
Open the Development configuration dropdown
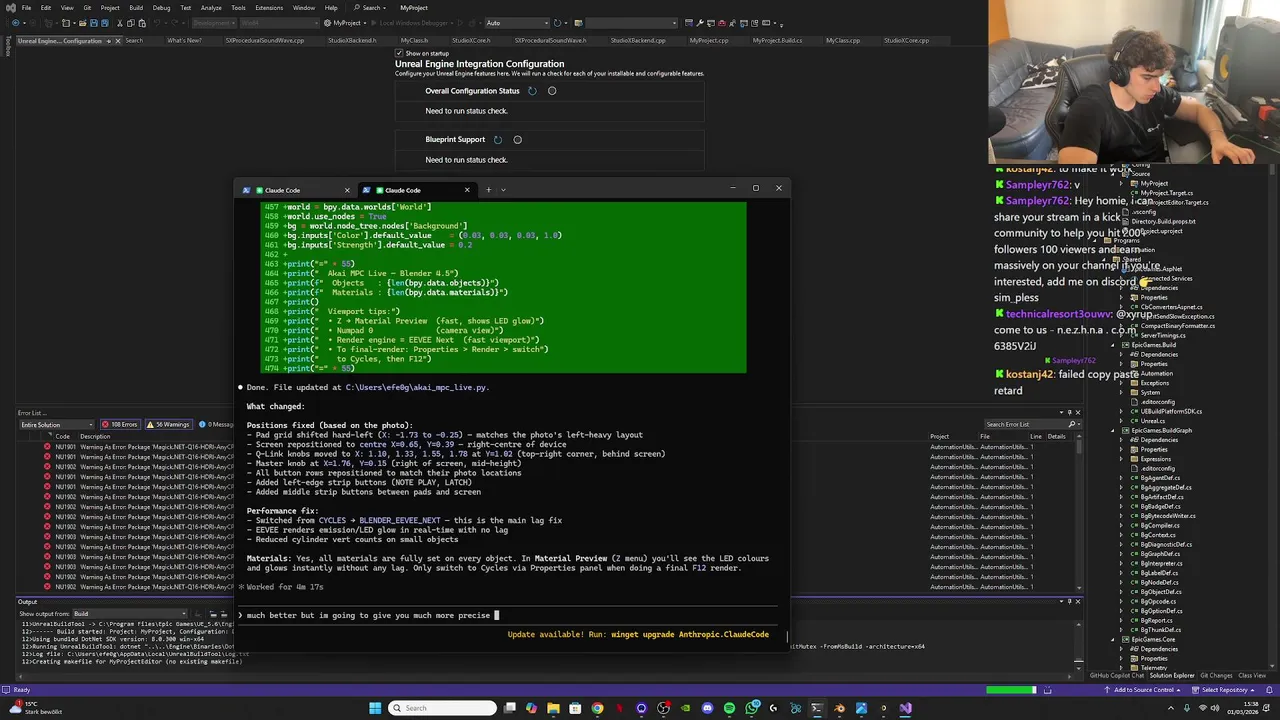(x=213, y=23)
